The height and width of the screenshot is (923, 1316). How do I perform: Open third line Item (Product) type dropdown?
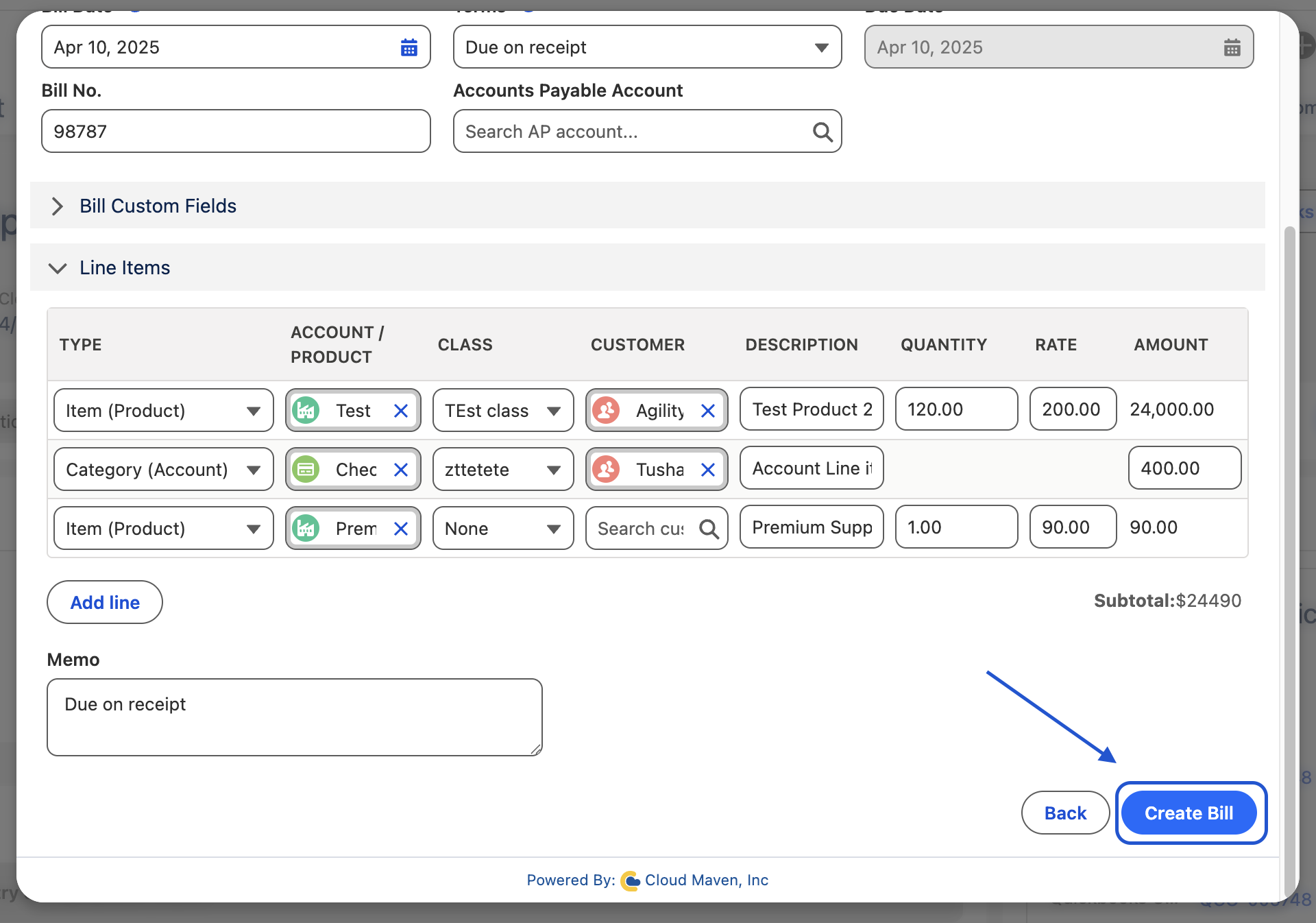point(164,529)
